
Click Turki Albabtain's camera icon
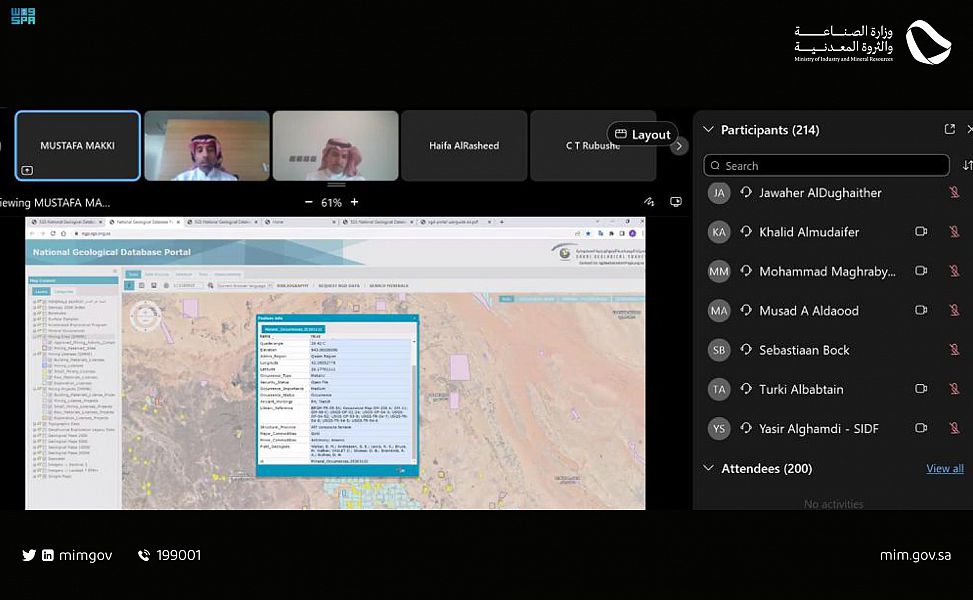(921, 389)
